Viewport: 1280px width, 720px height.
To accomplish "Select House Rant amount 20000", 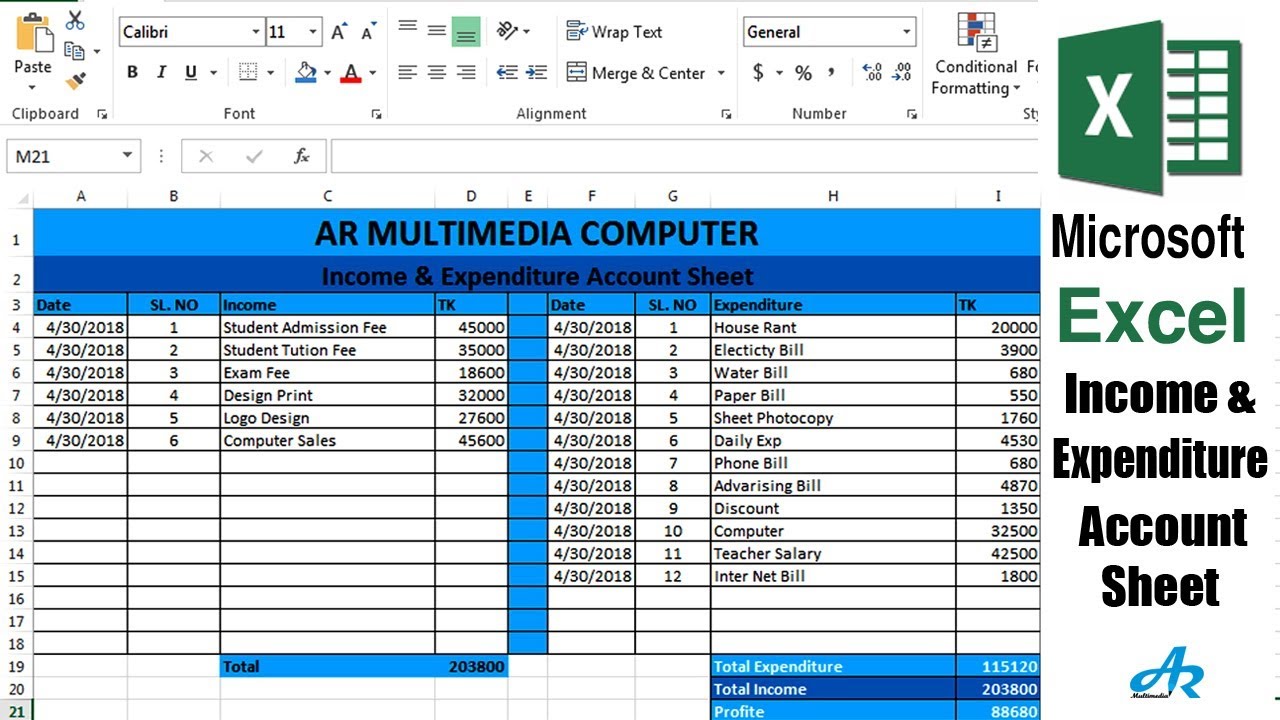I will (x=997, y=327).
